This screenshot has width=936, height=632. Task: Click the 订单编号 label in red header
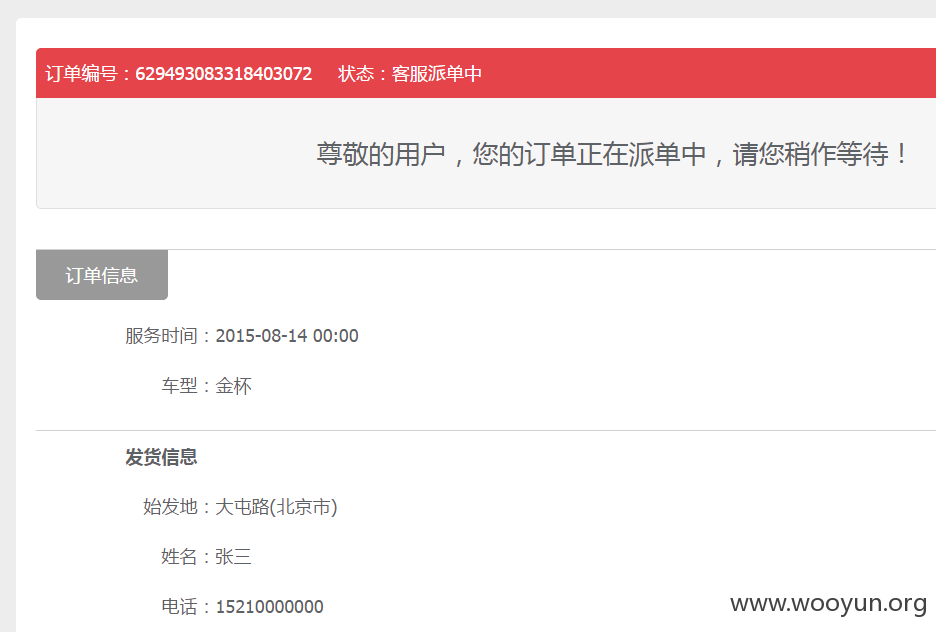(x=81, y=73)
